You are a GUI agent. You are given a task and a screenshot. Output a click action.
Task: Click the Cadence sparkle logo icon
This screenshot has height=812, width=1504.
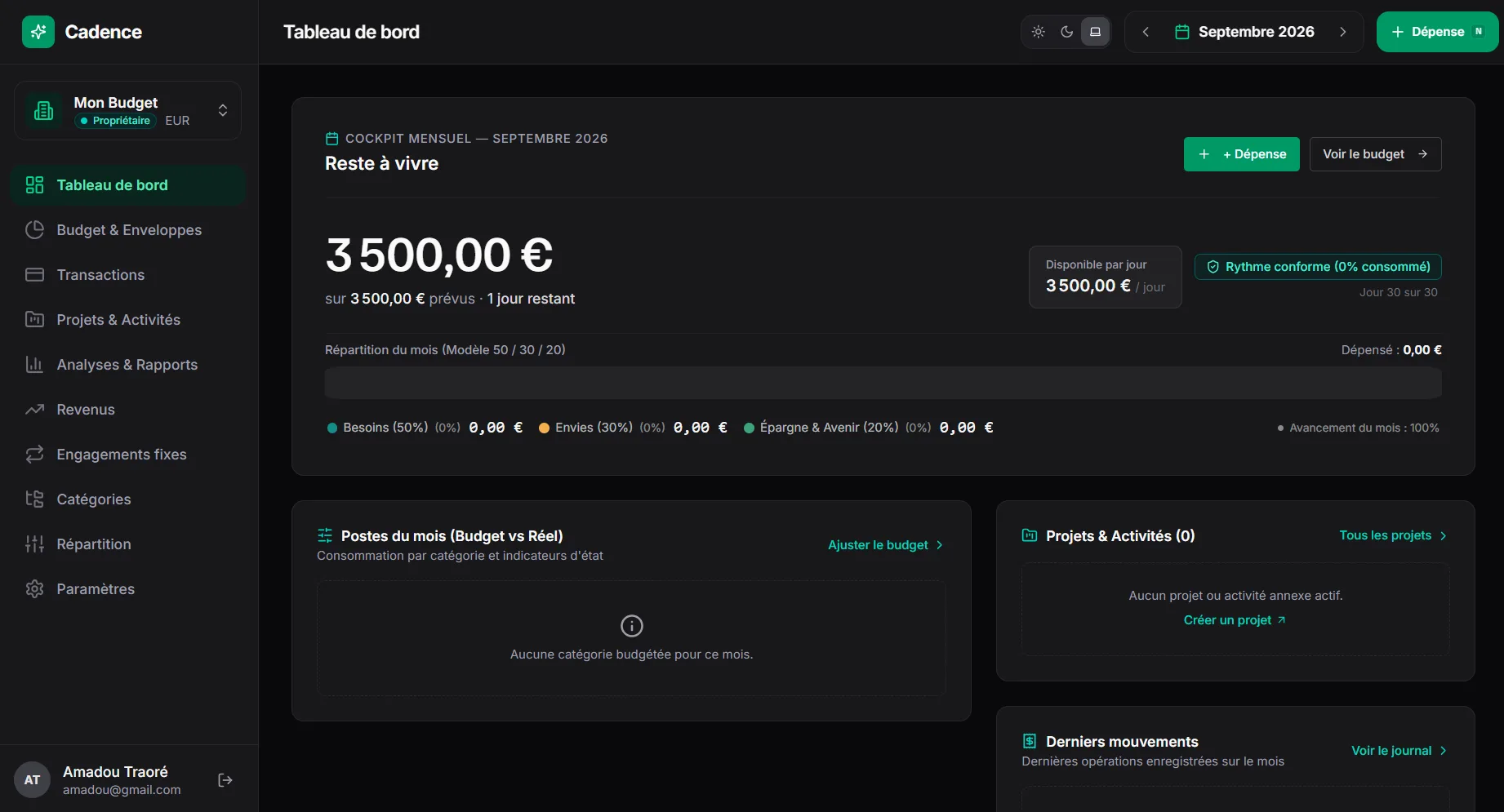tap(38, 32)
